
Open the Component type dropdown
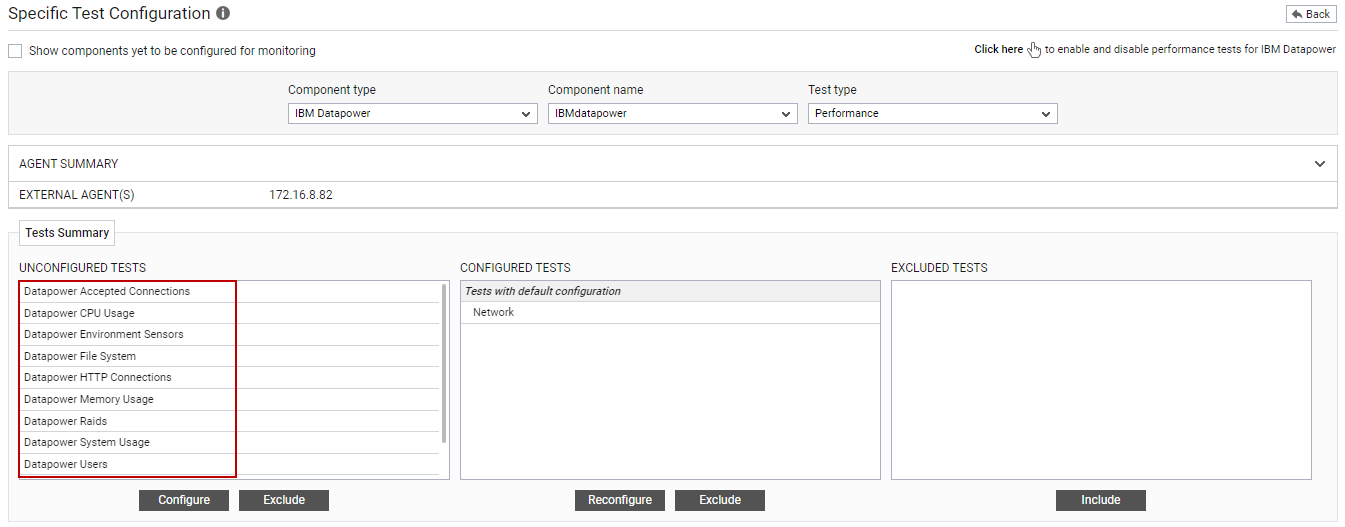413,114
